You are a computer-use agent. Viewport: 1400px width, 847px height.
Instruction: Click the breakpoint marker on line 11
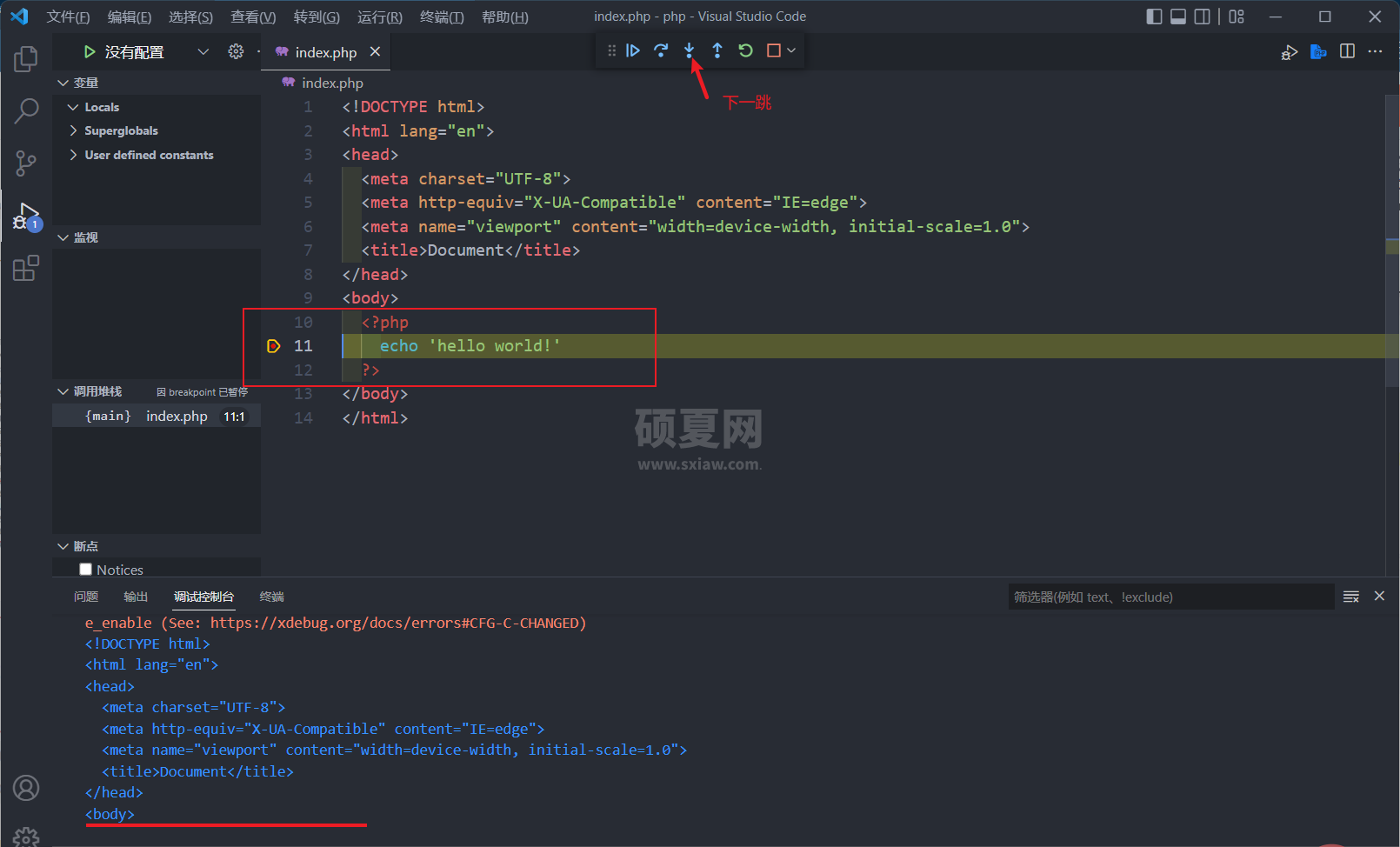tap(273, 346)
